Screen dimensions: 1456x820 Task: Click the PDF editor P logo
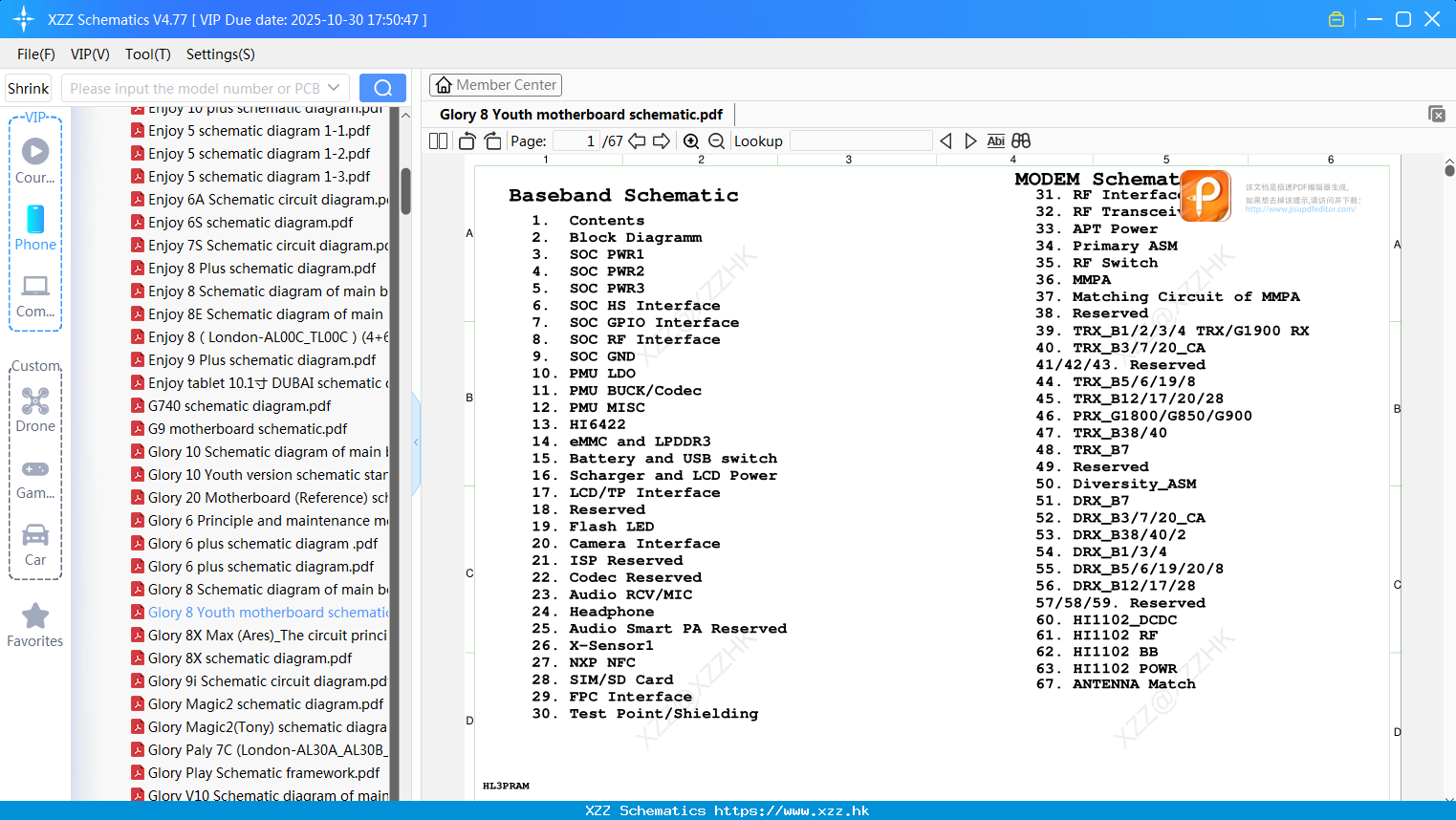pos(1206,195)
